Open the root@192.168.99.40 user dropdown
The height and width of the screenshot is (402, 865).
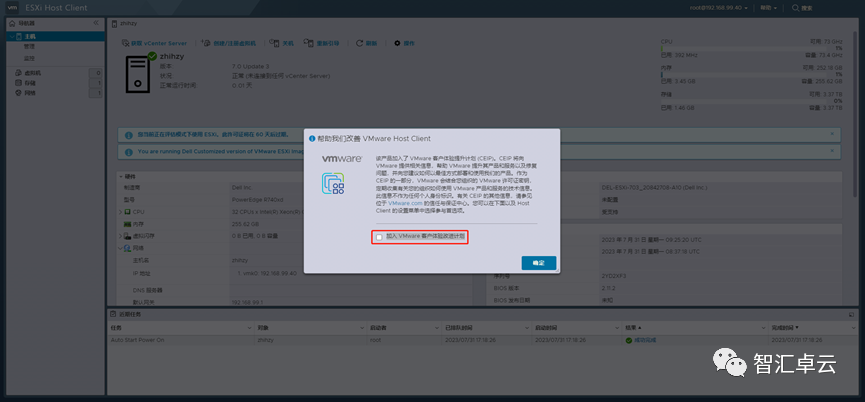pos(719,8)
